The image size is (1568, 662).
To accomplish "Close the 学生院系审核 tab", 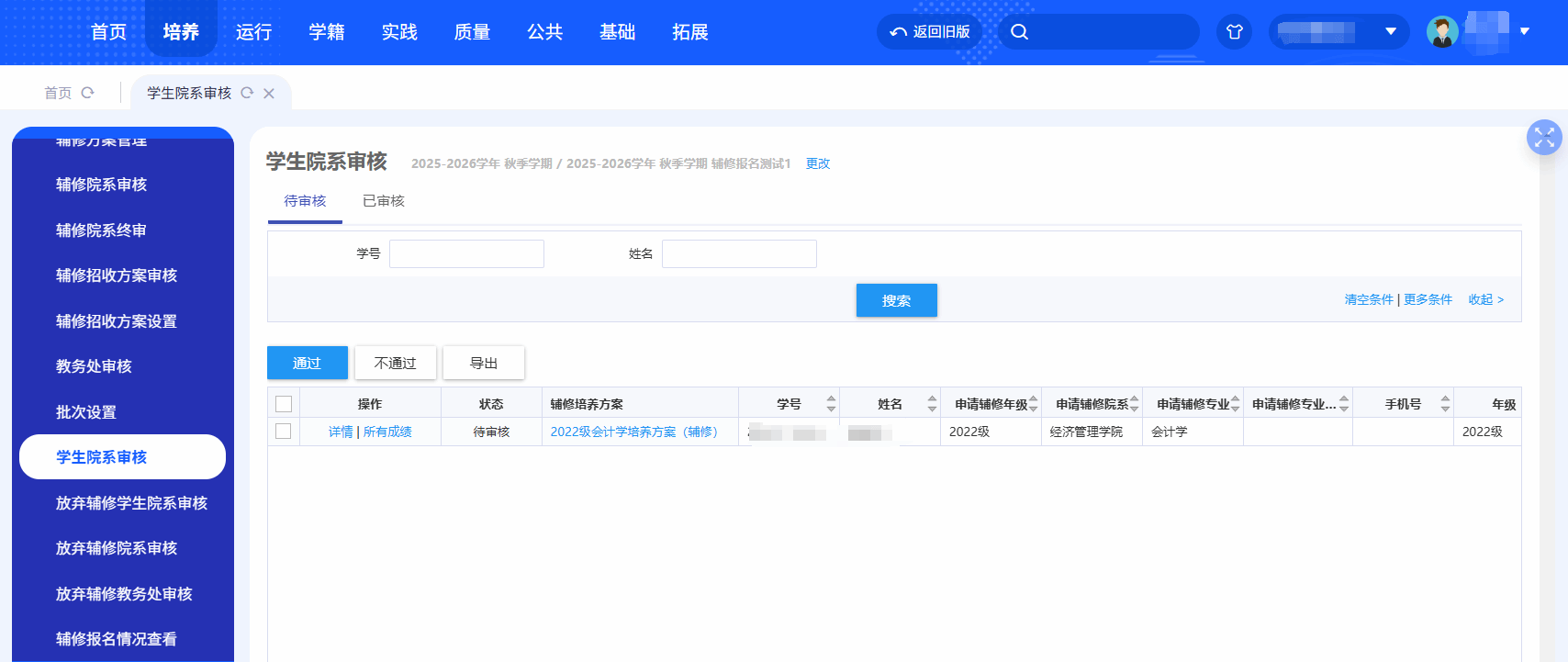I will click(x=269, y=94).
